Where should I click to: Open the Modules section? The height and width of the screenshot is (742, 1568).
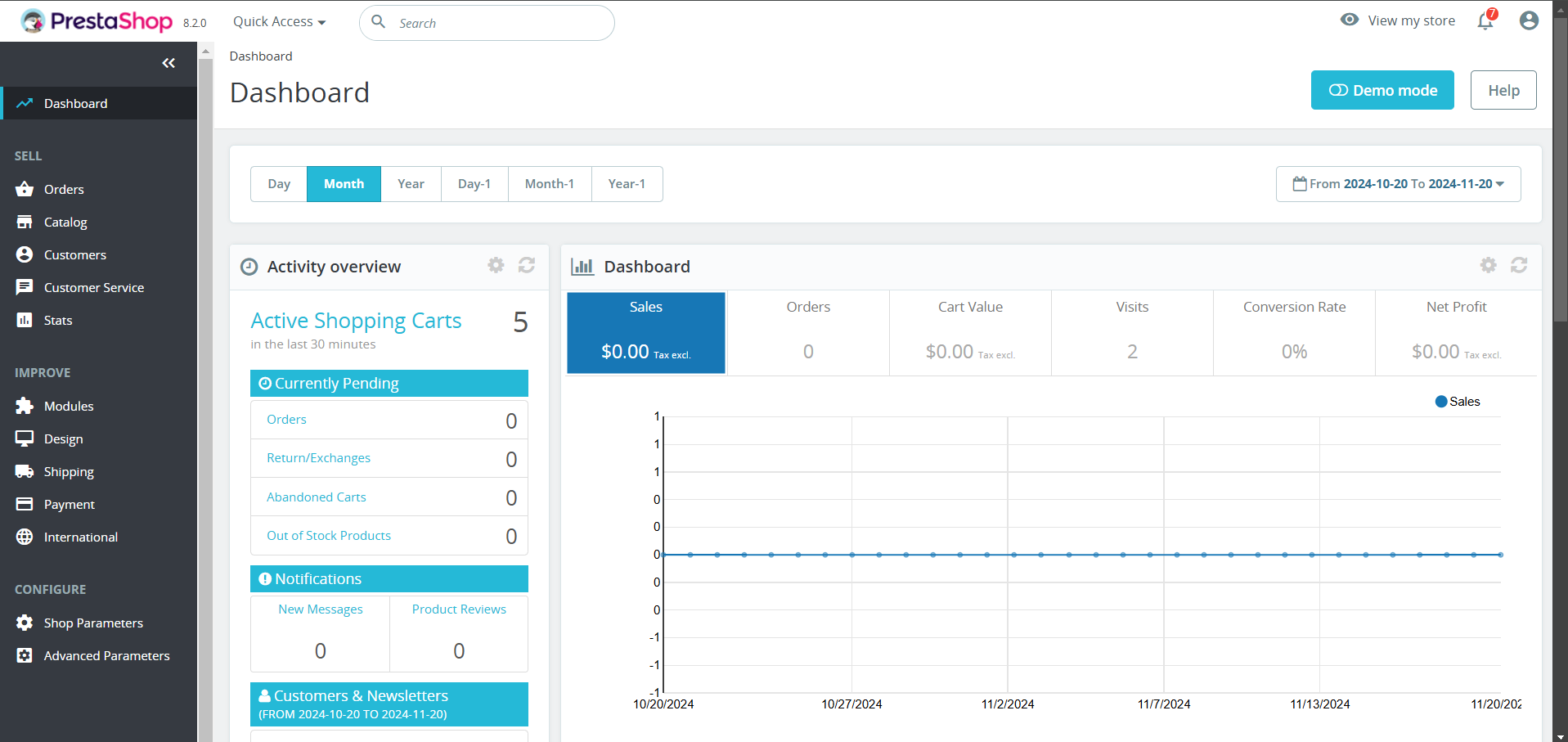coord(69,406)
